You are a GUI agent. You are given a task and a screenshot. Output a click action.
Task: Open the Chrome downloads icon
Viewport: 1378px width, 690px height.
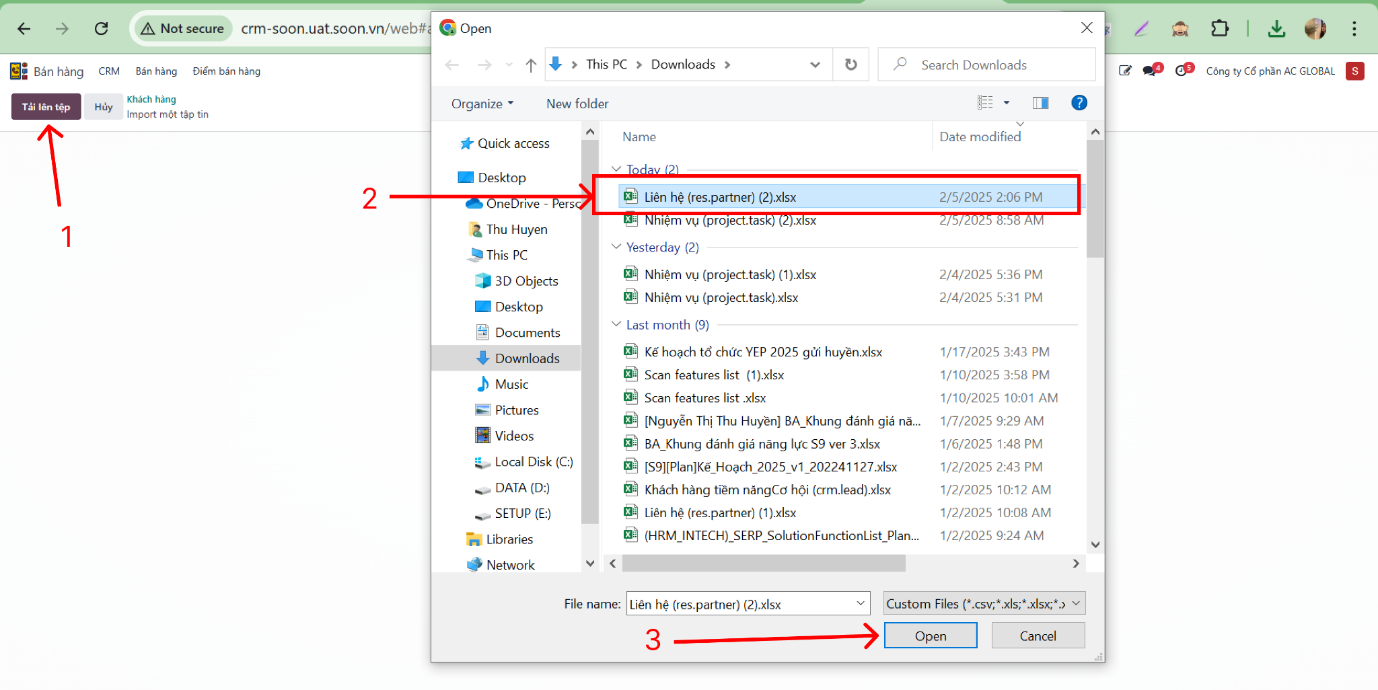point(1276,29)
